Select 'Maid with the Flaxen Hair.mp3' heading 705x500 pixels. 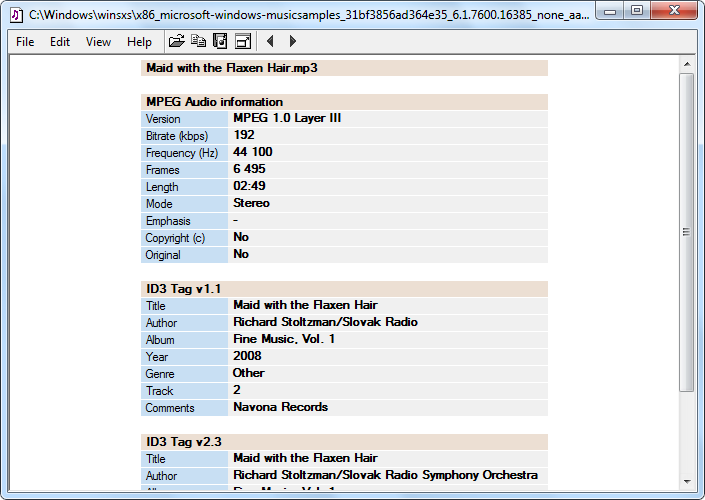pyautogui.click(x=232, y=68)
